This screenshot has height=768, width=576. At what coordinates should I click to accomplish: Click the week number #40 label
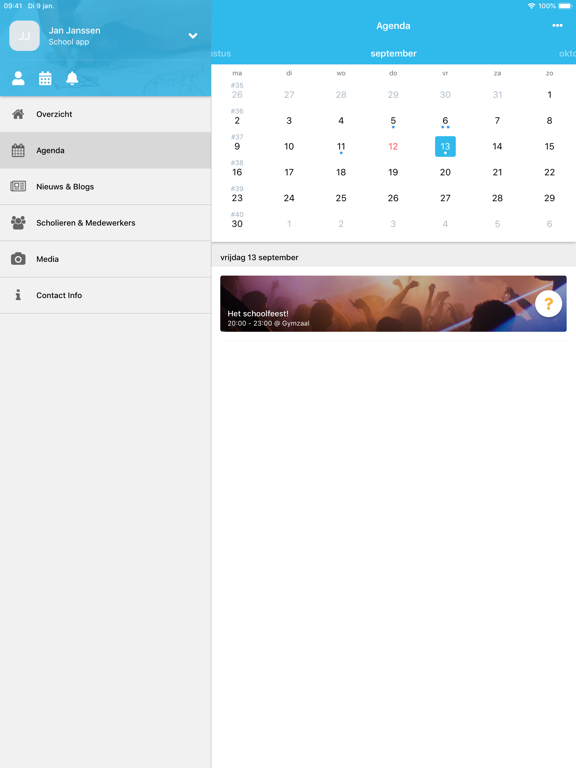[x=237, y=214]
